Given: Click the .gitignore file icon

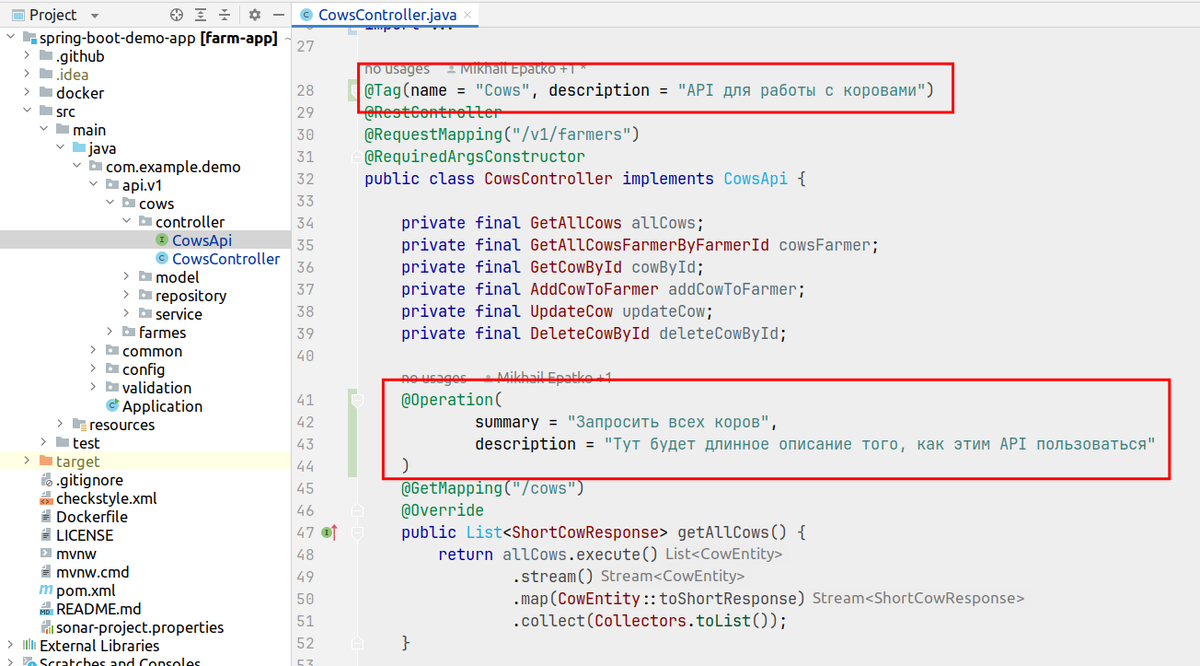Looking at the screenshot, I should click(46, 480).
